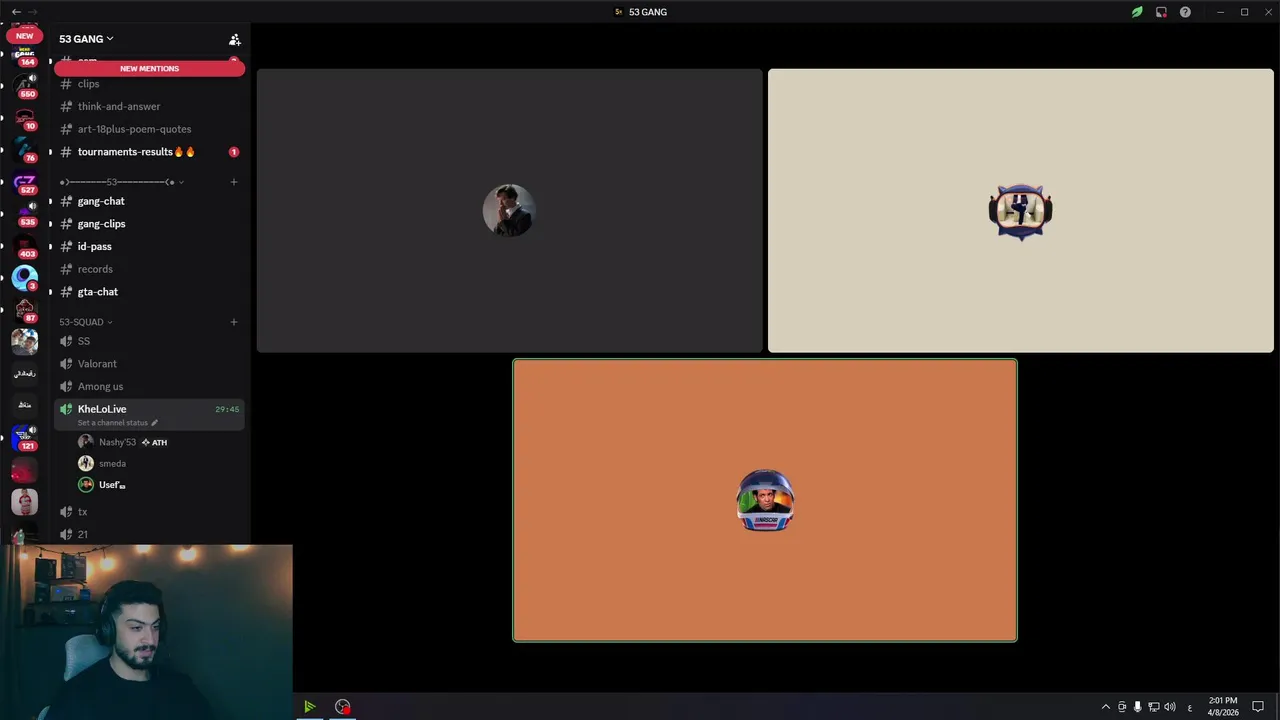Collapse the 53-SQUAD category

click(86, 322)
